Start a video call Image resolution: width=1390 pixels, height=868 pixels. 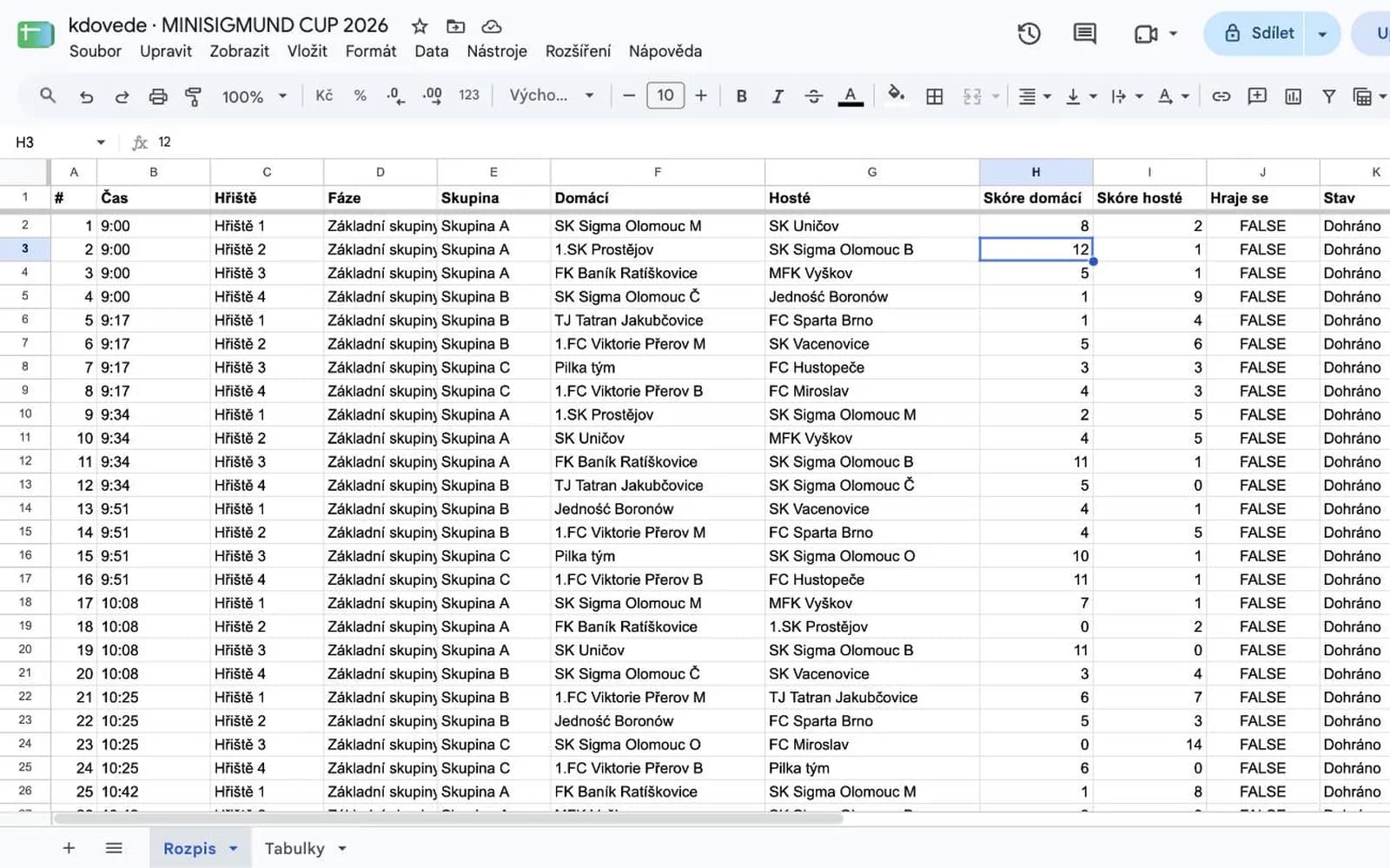pos(1146,34)
